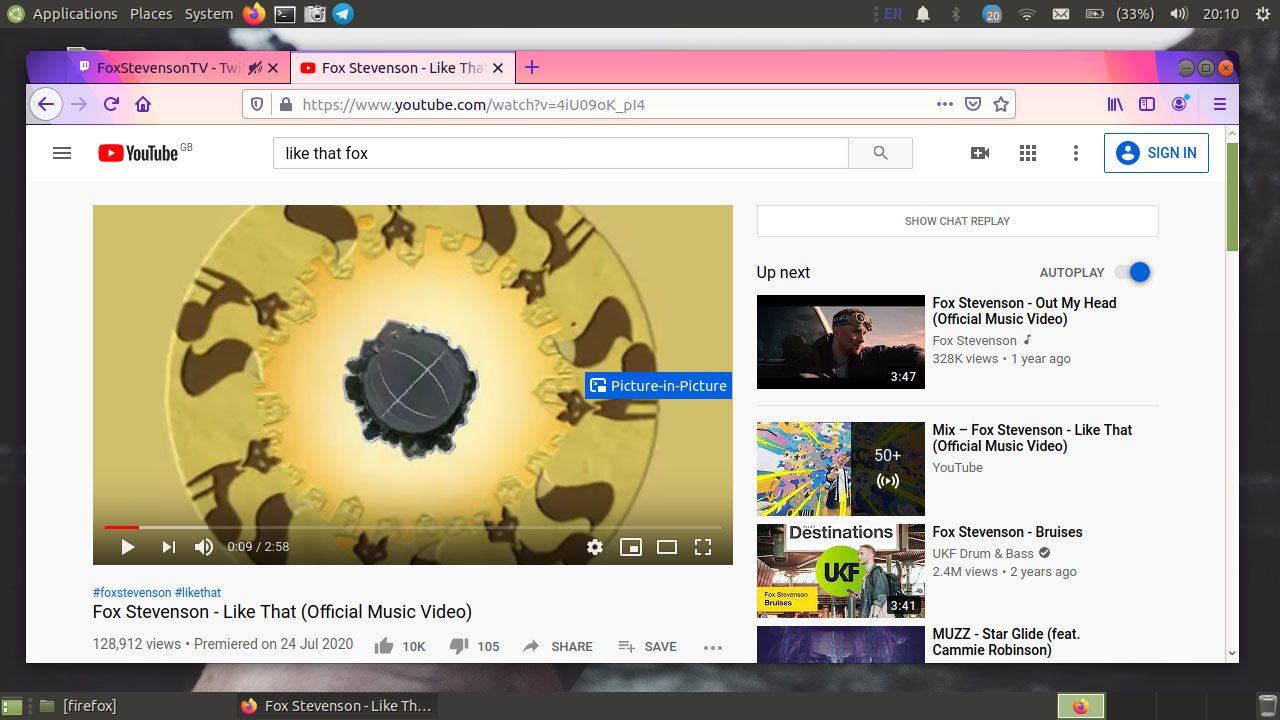The width and height of the screenshot is (1280, 720).
Task: Open the YouTube apps grid
Action: 1028,153
